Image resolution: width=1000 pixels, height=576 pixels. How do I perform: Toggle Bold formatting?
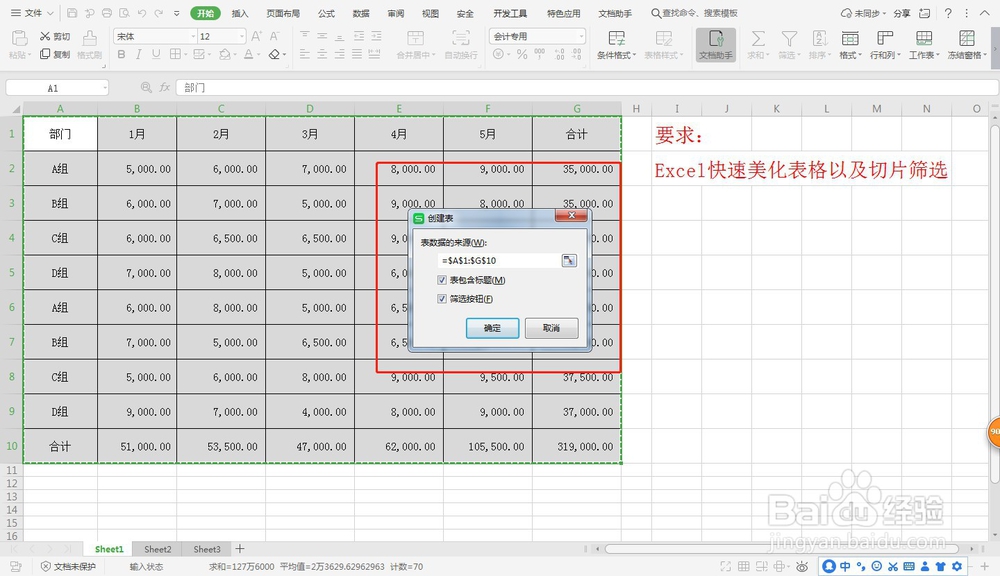(x=121, y=55)
